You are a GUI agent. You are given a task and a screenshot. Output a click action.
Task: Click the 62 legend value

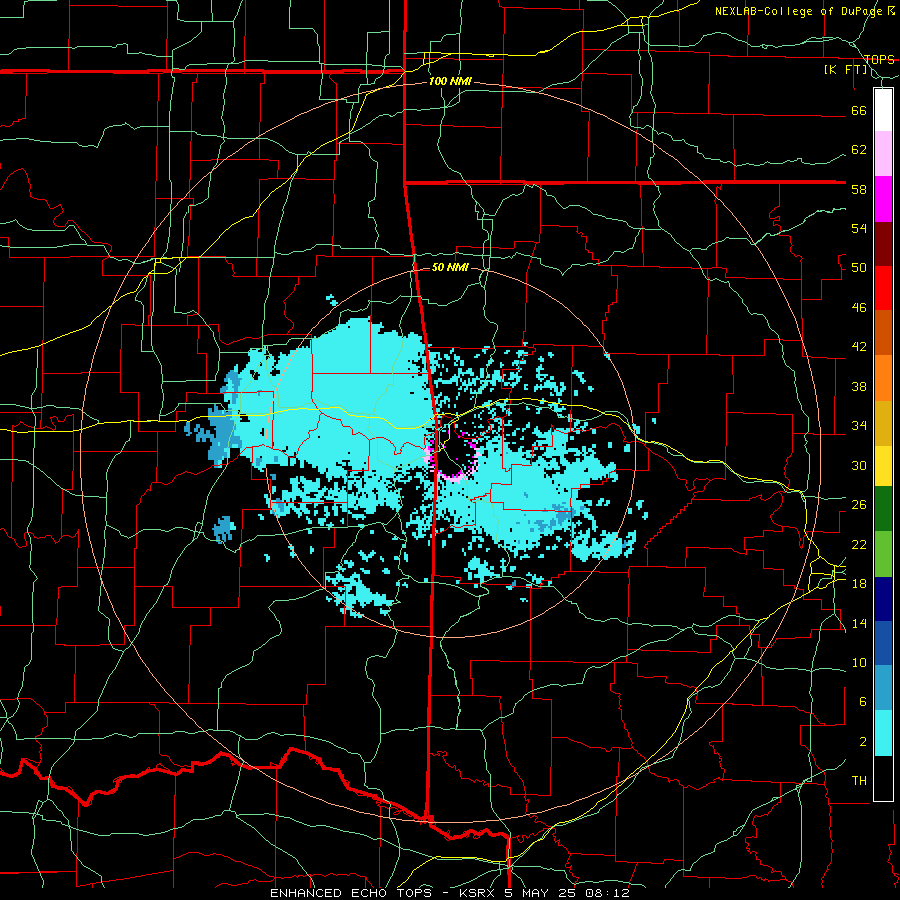point(859,150)
